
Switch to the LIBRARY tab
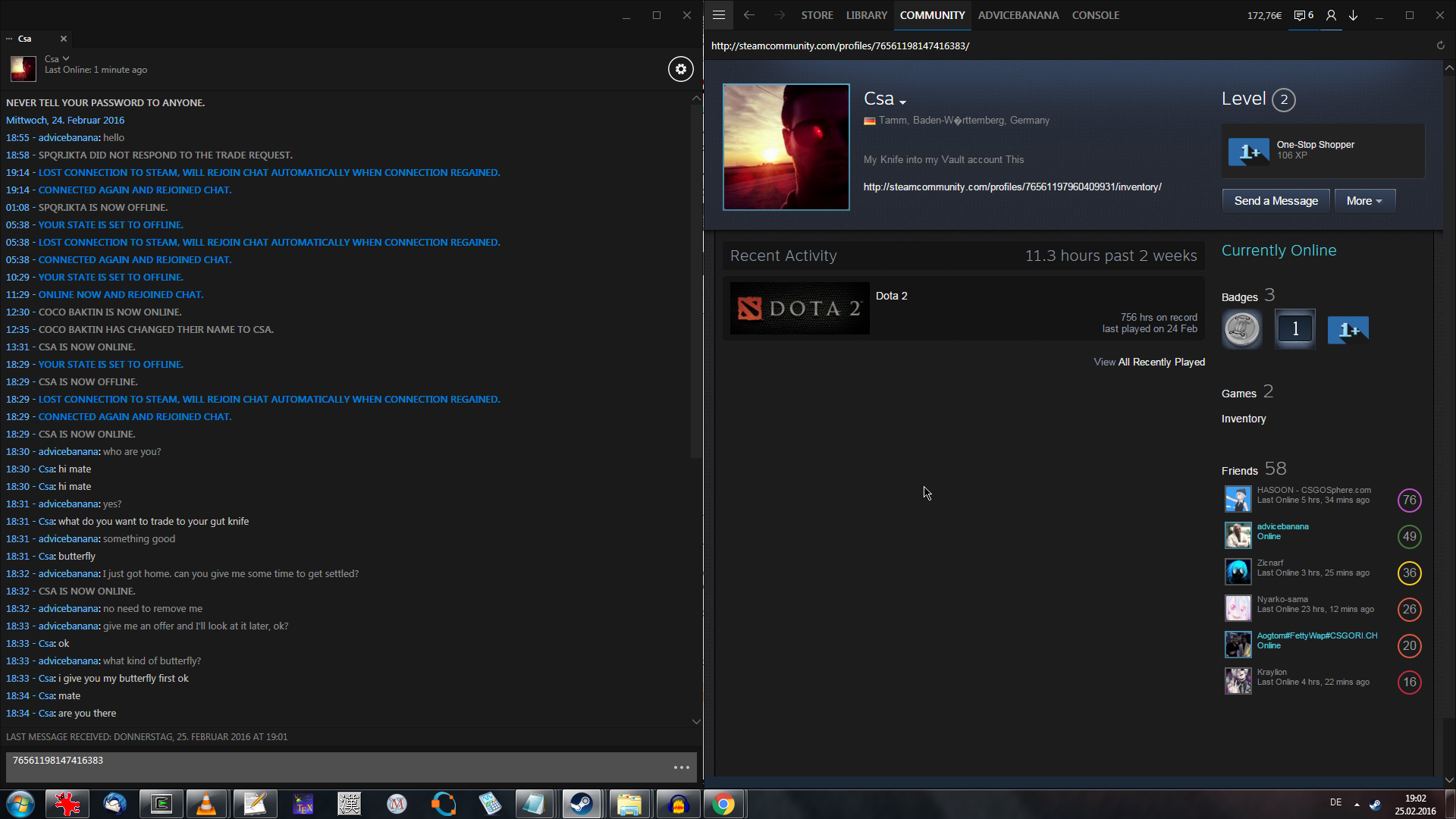coord(866,15)
